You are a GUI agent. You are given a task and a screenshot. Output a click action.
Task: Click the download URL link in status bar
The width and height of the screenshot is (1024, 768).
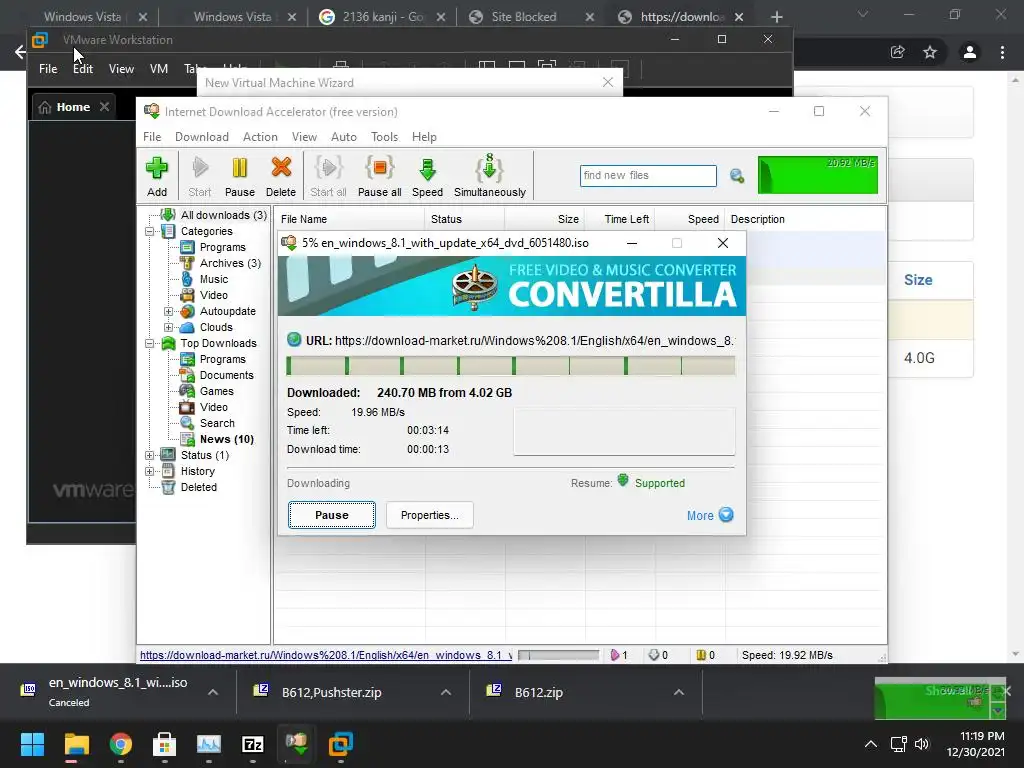pos(326,655)
